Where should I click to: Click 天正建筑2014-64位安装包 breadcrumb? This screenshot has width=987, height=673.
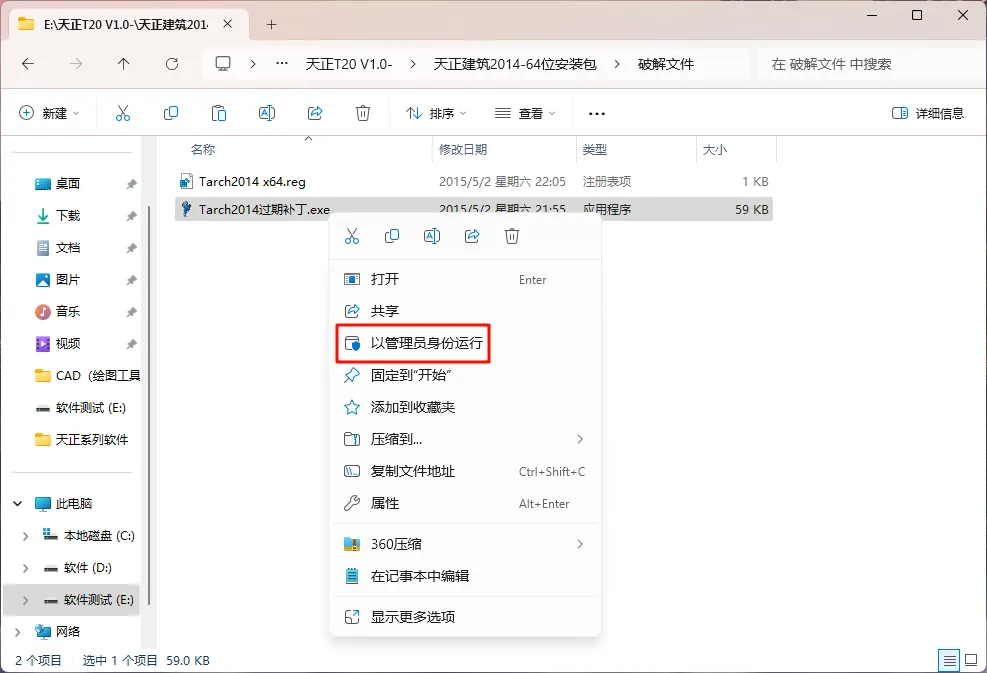point(515,64)
